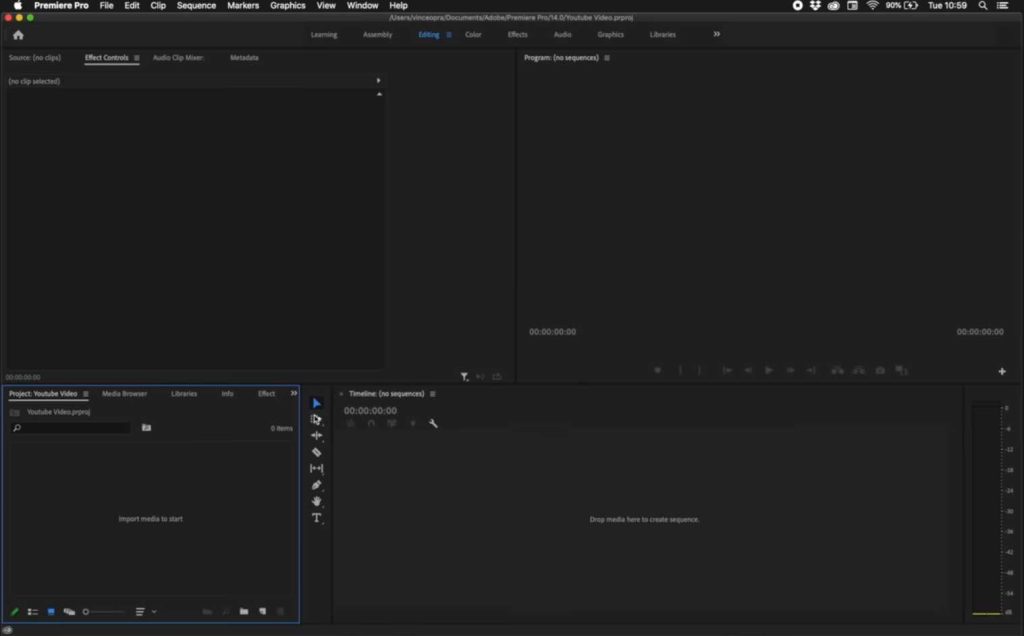This screenshot has width=1024, height=636.
Task: Show more Project panel tabs chevron
Action: point(294,393)
